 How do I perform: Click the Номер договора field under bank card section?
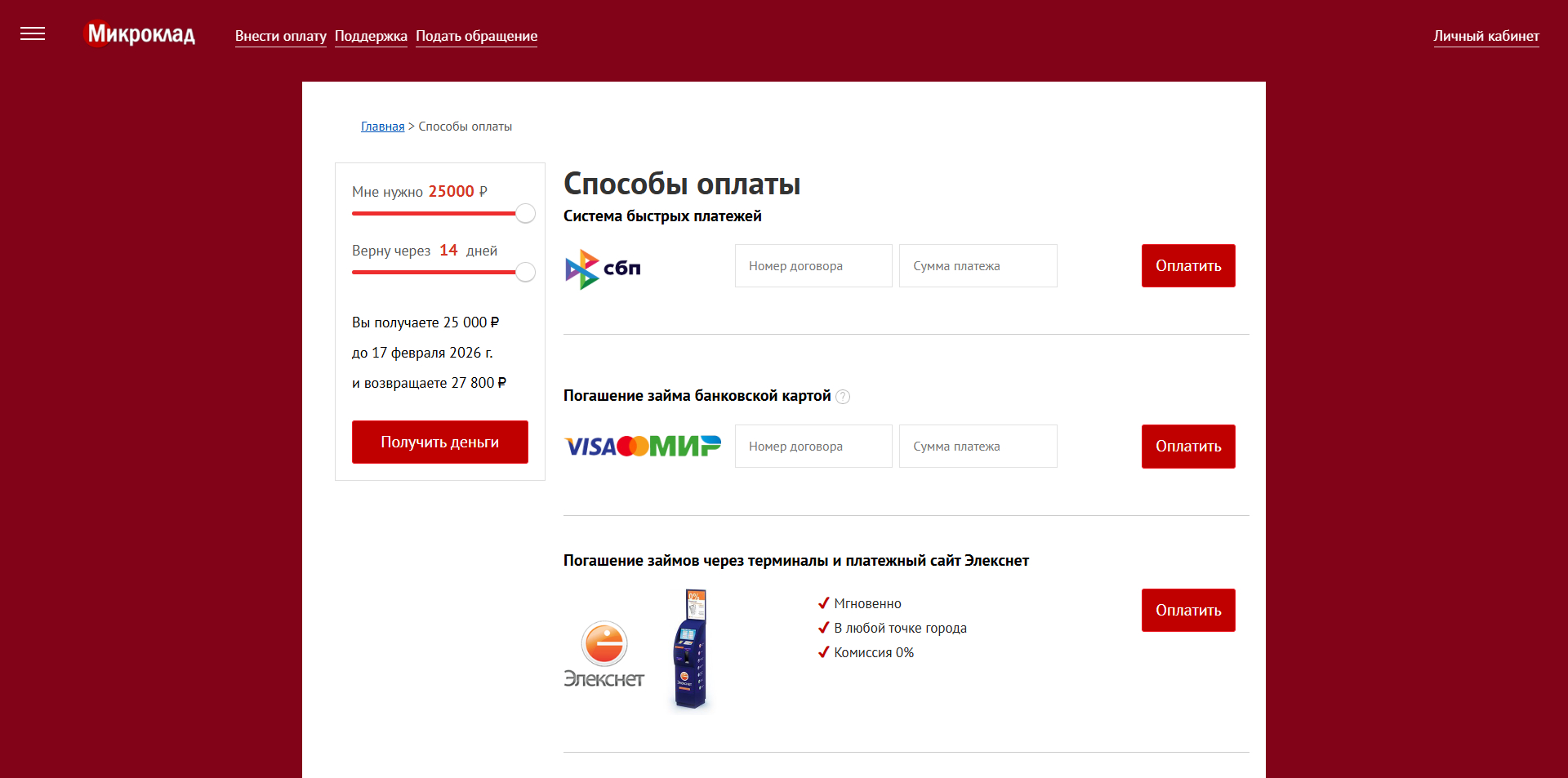click(x=813, y=446)
